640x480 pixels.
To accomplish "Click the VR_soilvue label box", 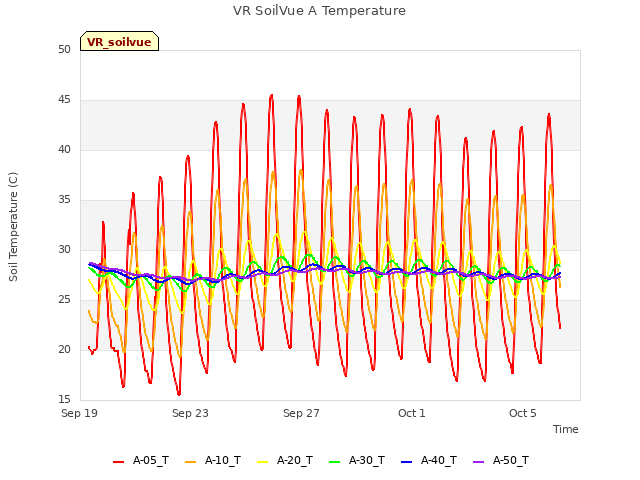I will pyautogui.click(x=119, y=41).
